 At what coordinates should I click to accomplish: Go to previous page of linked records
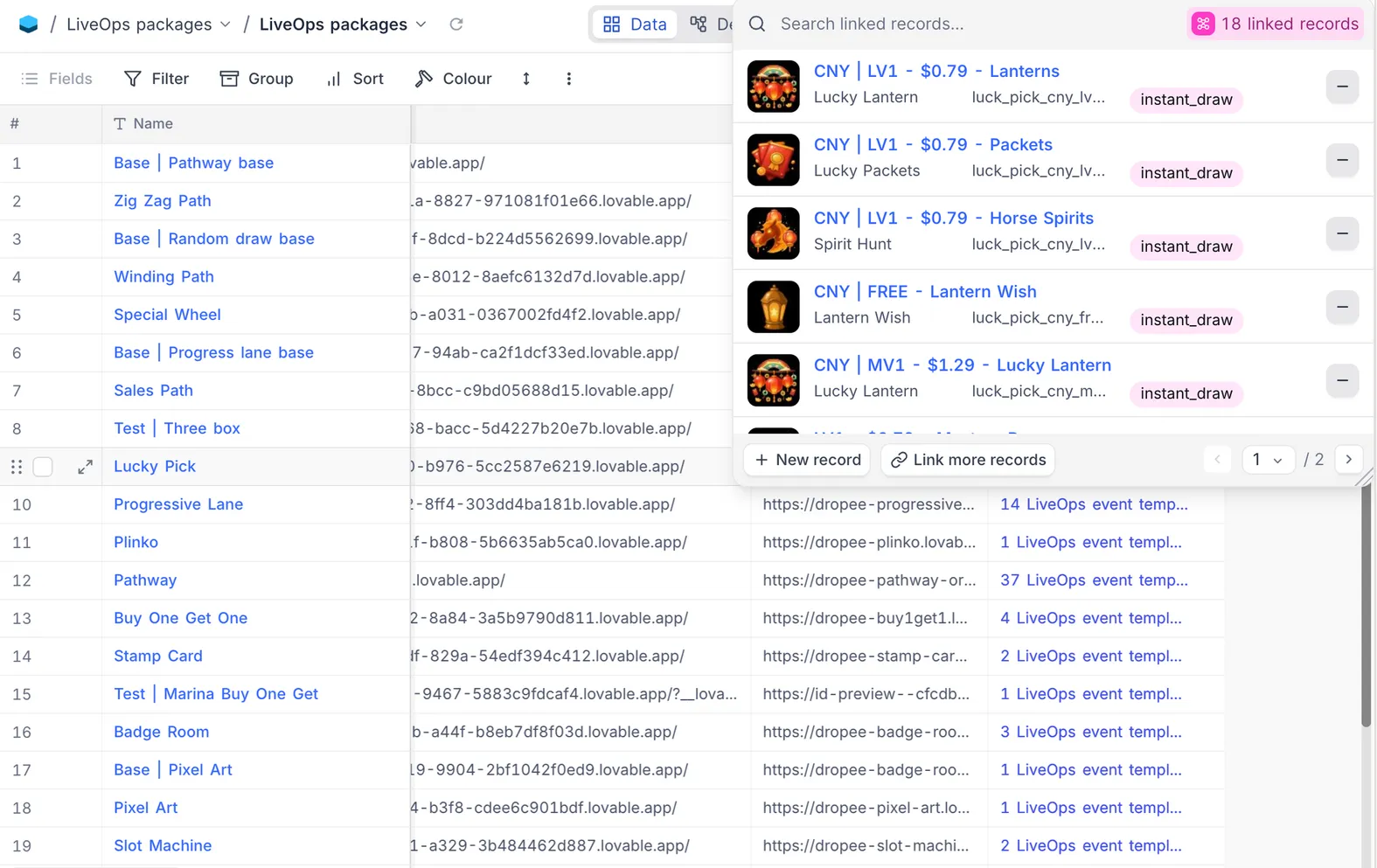click(1217, 460)
